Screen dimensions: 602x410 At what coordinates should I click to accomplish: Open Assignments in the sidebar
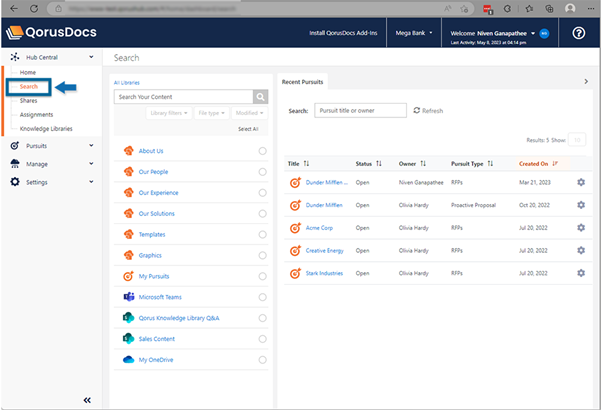click(x=36, y=114)
